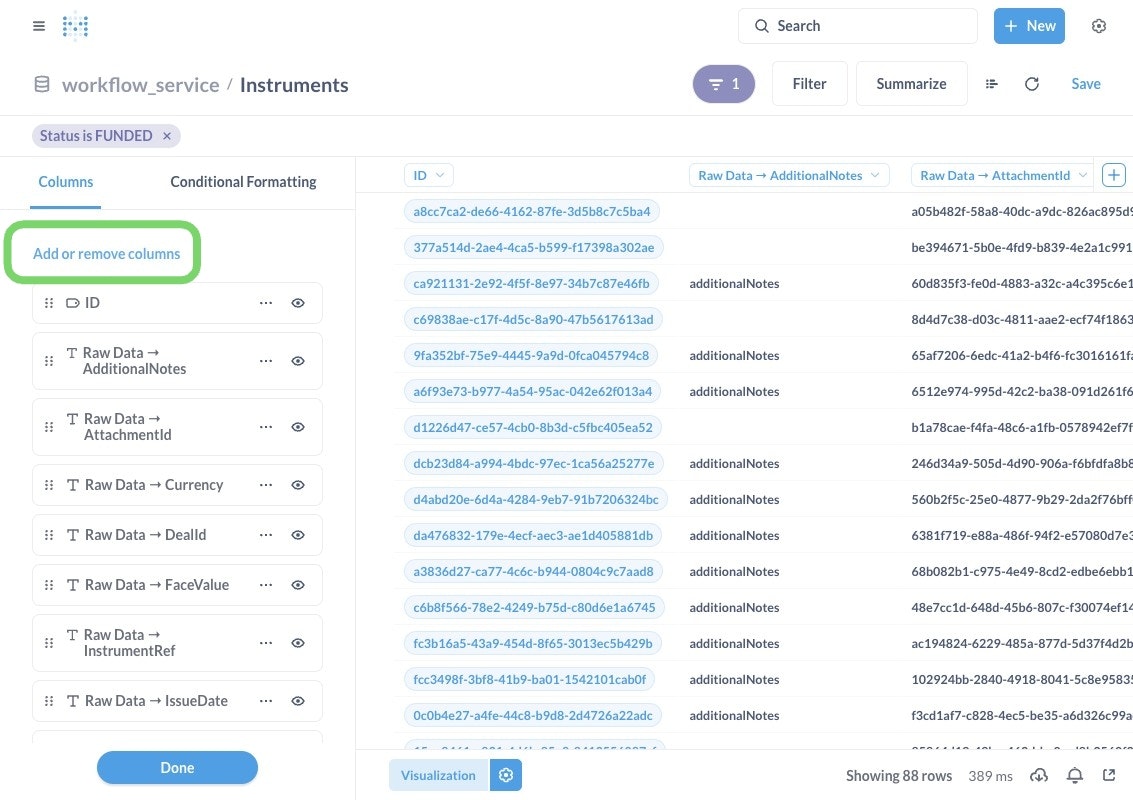Image resolution: width=1133 pixels, height=800 pixels.
Task: Click the alerts bell icon
Action: pyautogui.click(x=1075, y=775)
